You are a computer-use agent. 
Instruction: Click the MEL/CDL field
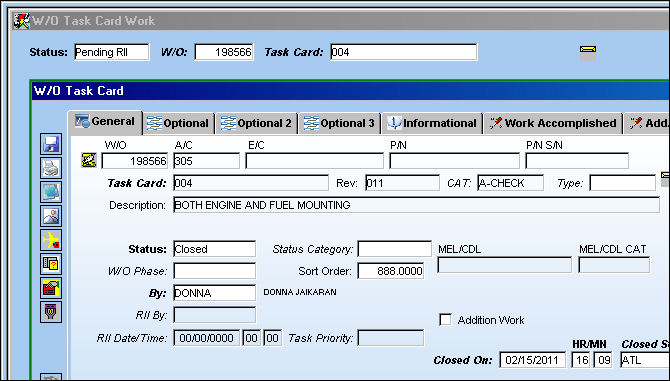[x=504, y=265]
